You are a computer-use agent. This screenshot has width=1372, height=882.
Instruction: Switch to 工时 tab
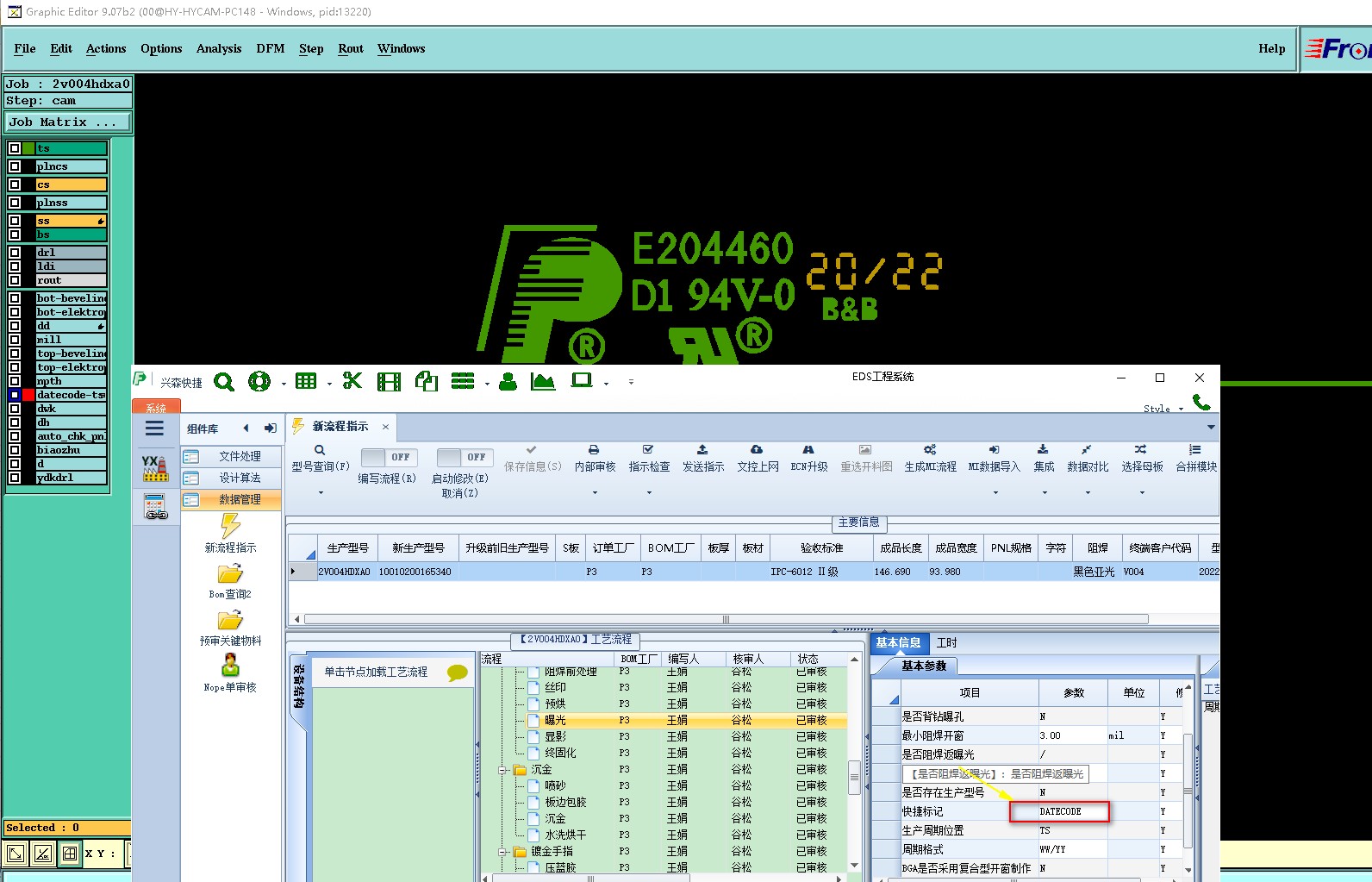pyautogui.click(x=946, y=643)
